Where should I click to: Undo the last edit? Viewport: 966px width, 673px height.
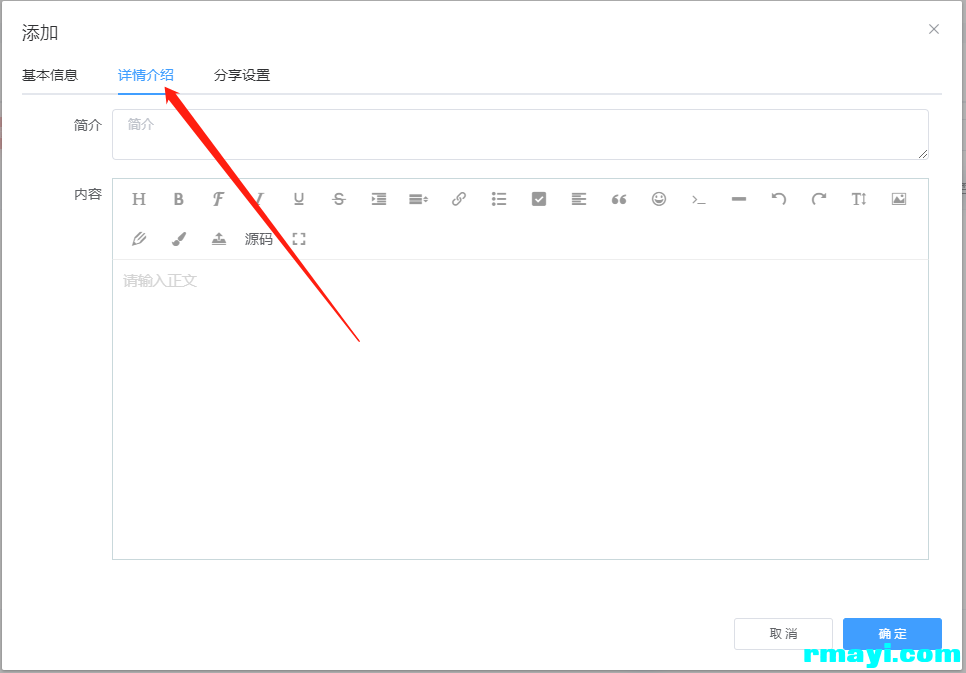click(779, 199)
